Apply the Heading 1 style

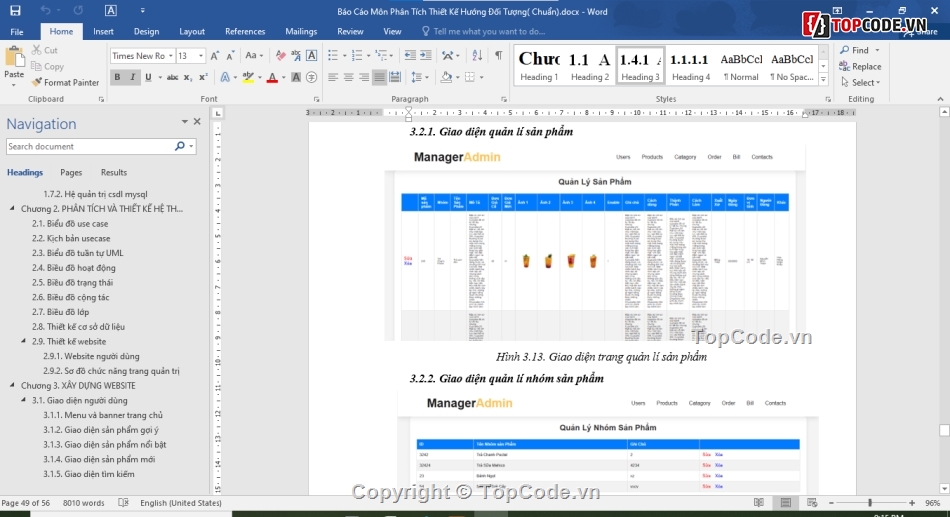[539, 65]
